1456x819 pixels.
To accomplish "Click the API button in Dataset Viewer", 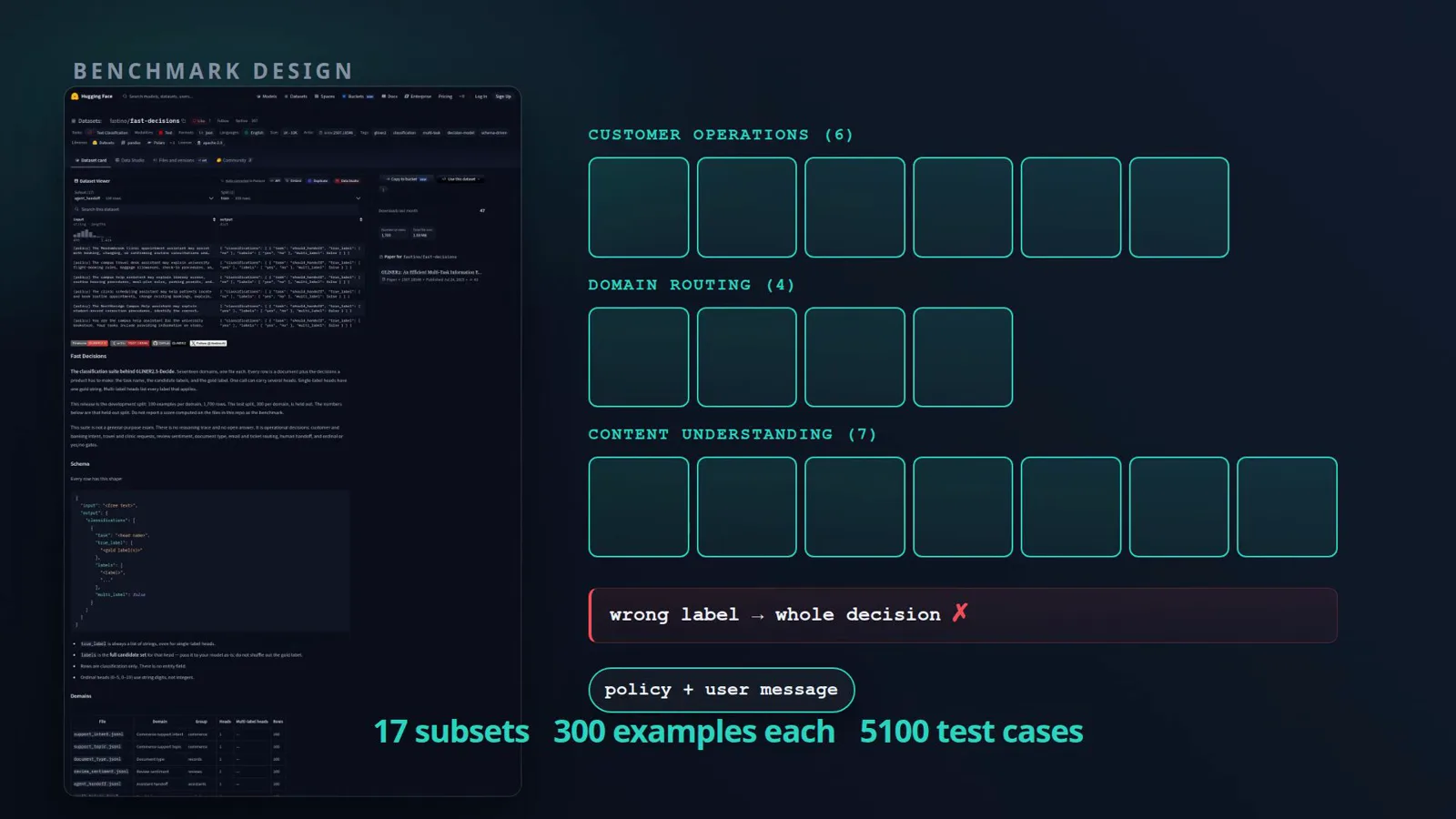I will point(276,181).
